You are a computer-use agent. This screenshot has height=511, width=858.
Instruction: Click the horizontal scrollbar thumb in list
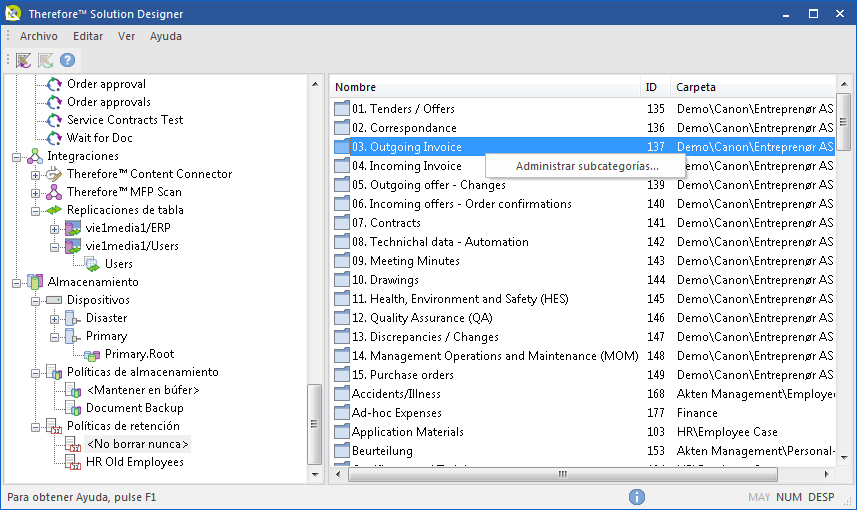pyautogui.click(x=563, y=474)
